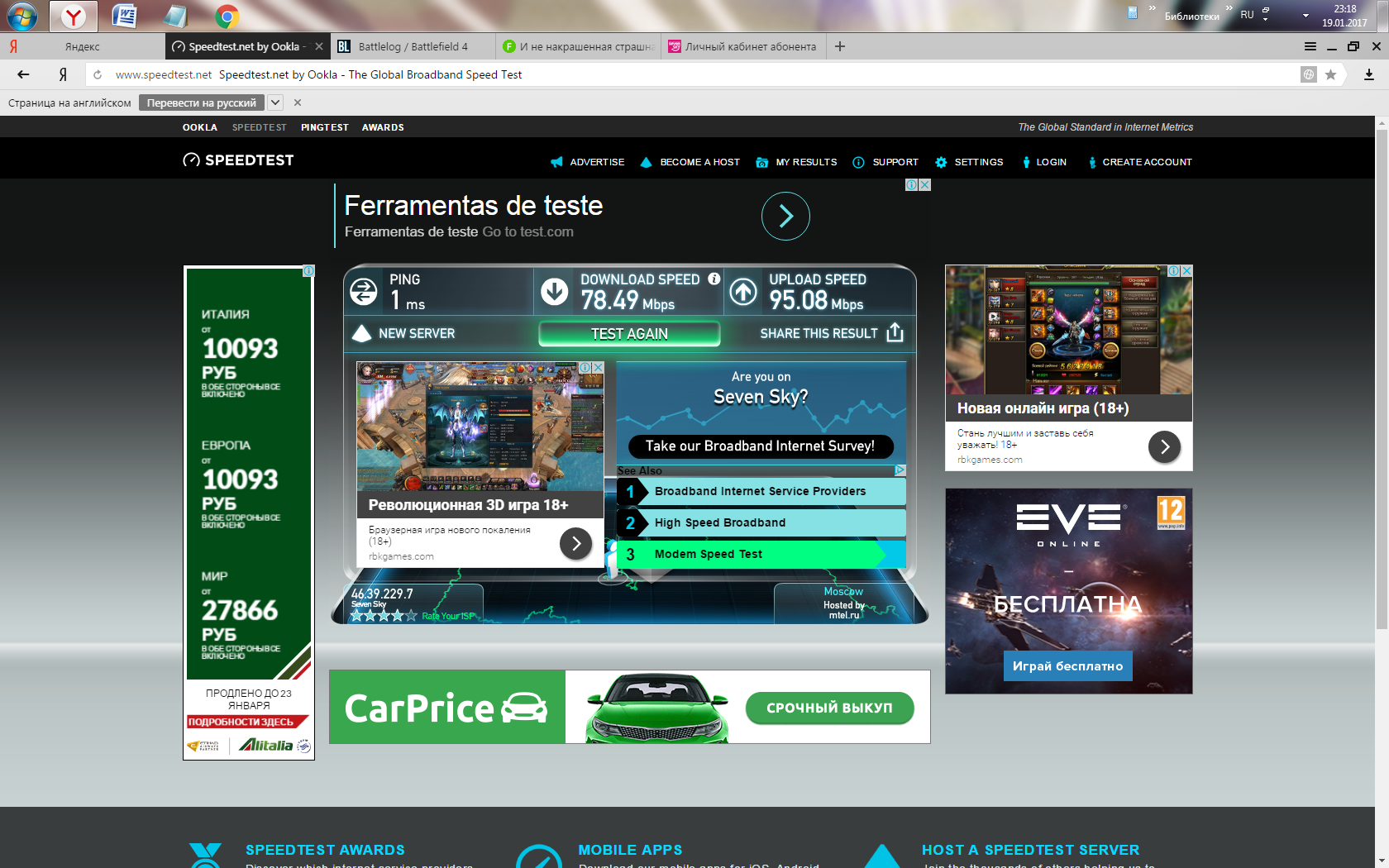Open Broadband Internet Service Providers link

click(x=761, y=491)
